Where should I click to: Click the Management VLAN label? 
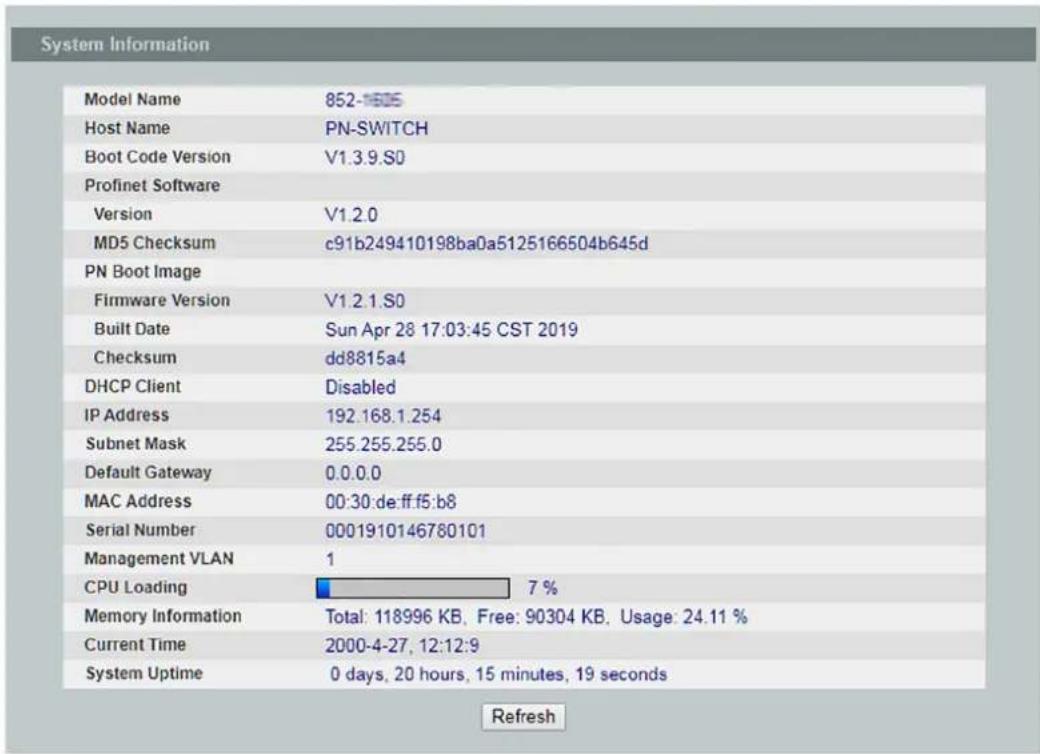pos(159,558)
